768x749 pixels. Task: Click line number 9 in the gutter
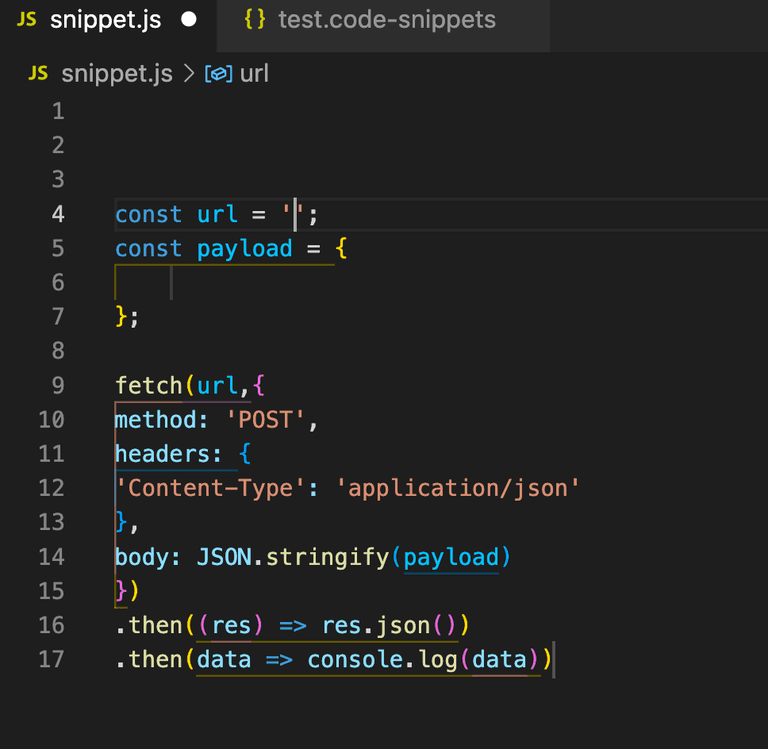tap(58, 386)
